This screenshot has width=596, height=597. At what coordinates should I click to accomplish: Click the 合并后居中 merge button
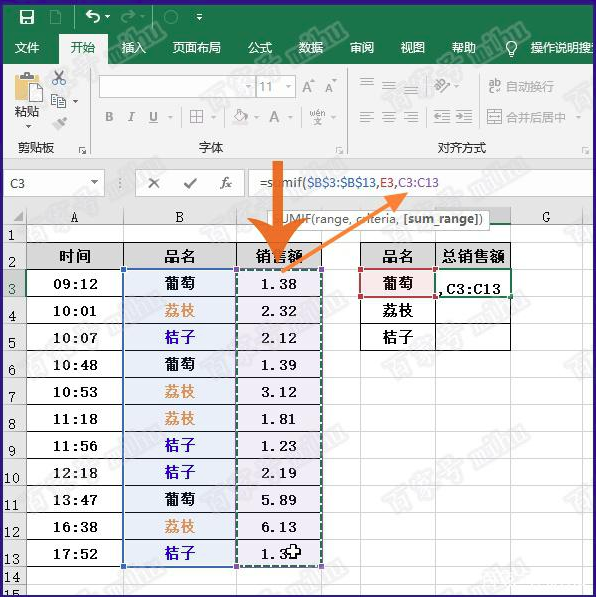pos(526,117)
